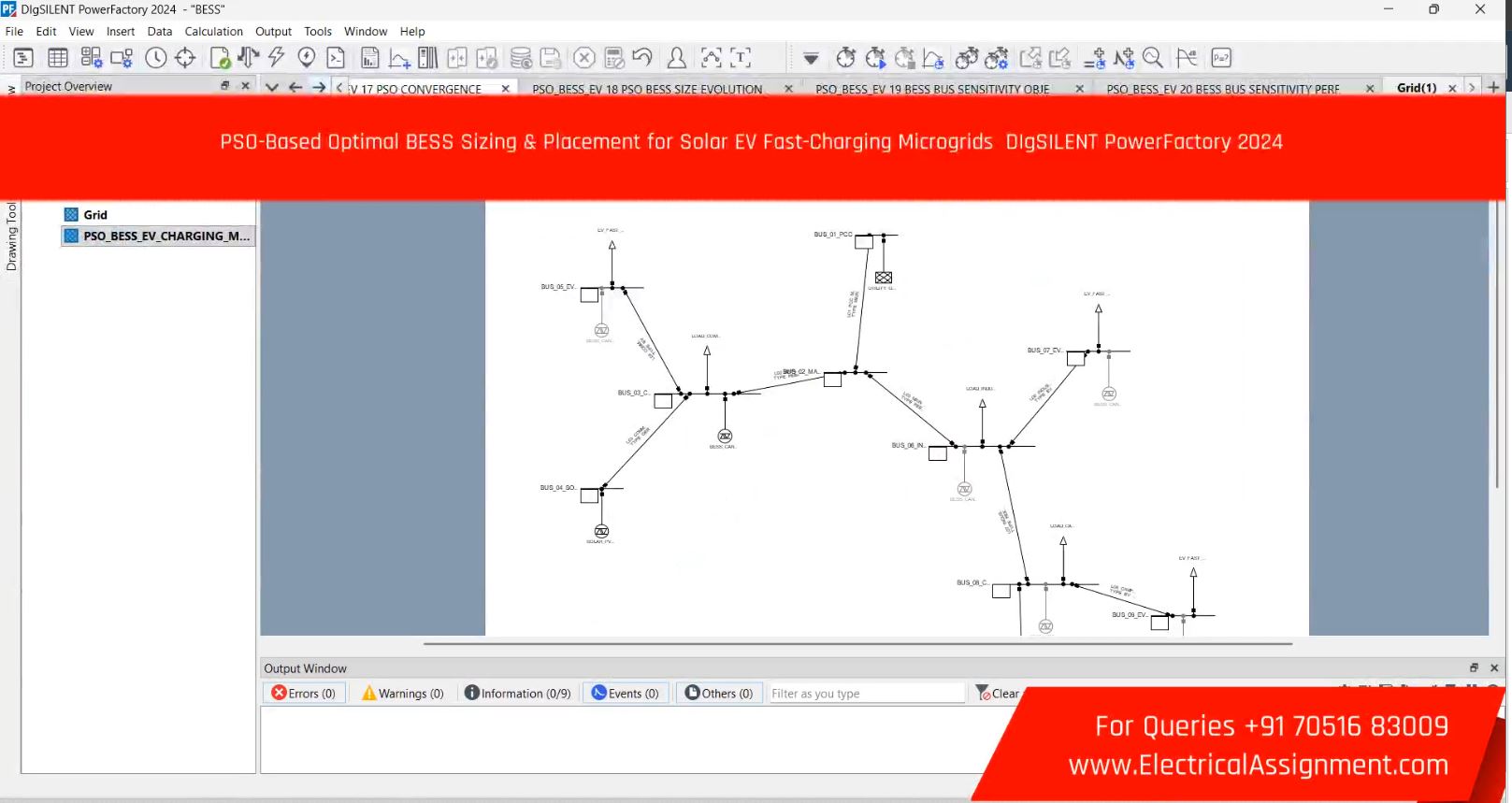
Task: Toggle the Errors (0) filter
Action: coord(304,693)
